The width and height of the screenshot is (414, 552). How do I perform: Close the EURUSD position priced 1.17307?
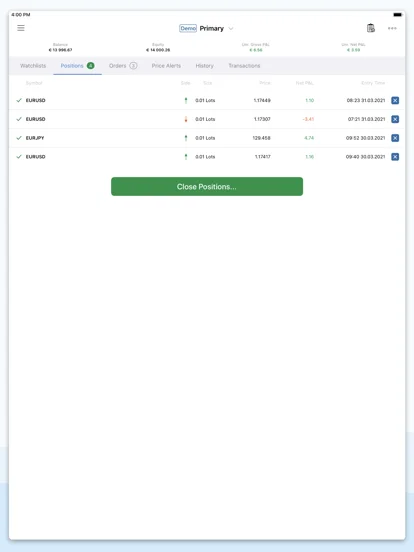click(x=395, y=119)
